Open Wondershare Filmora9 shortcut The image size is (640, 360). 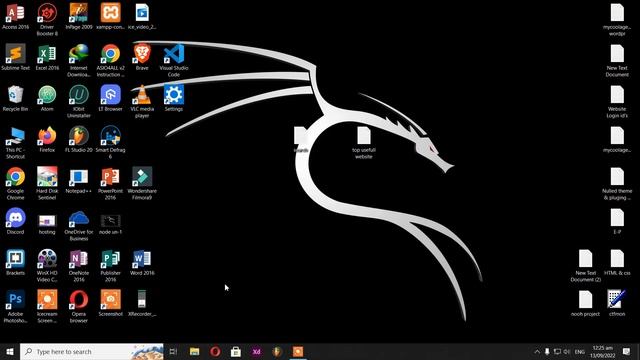click(142, 183)
